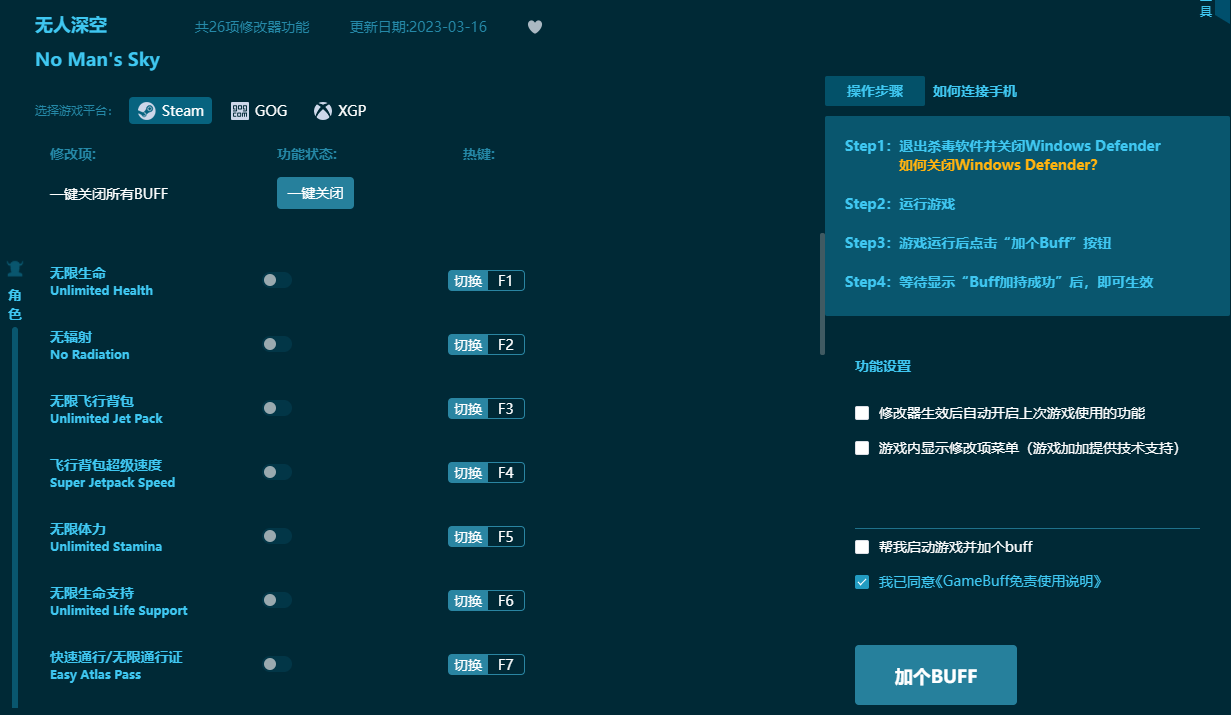Turn on Unlimited Stamina switch
This screenshot has width=1231, height=715.
click(x=277, y=536)
